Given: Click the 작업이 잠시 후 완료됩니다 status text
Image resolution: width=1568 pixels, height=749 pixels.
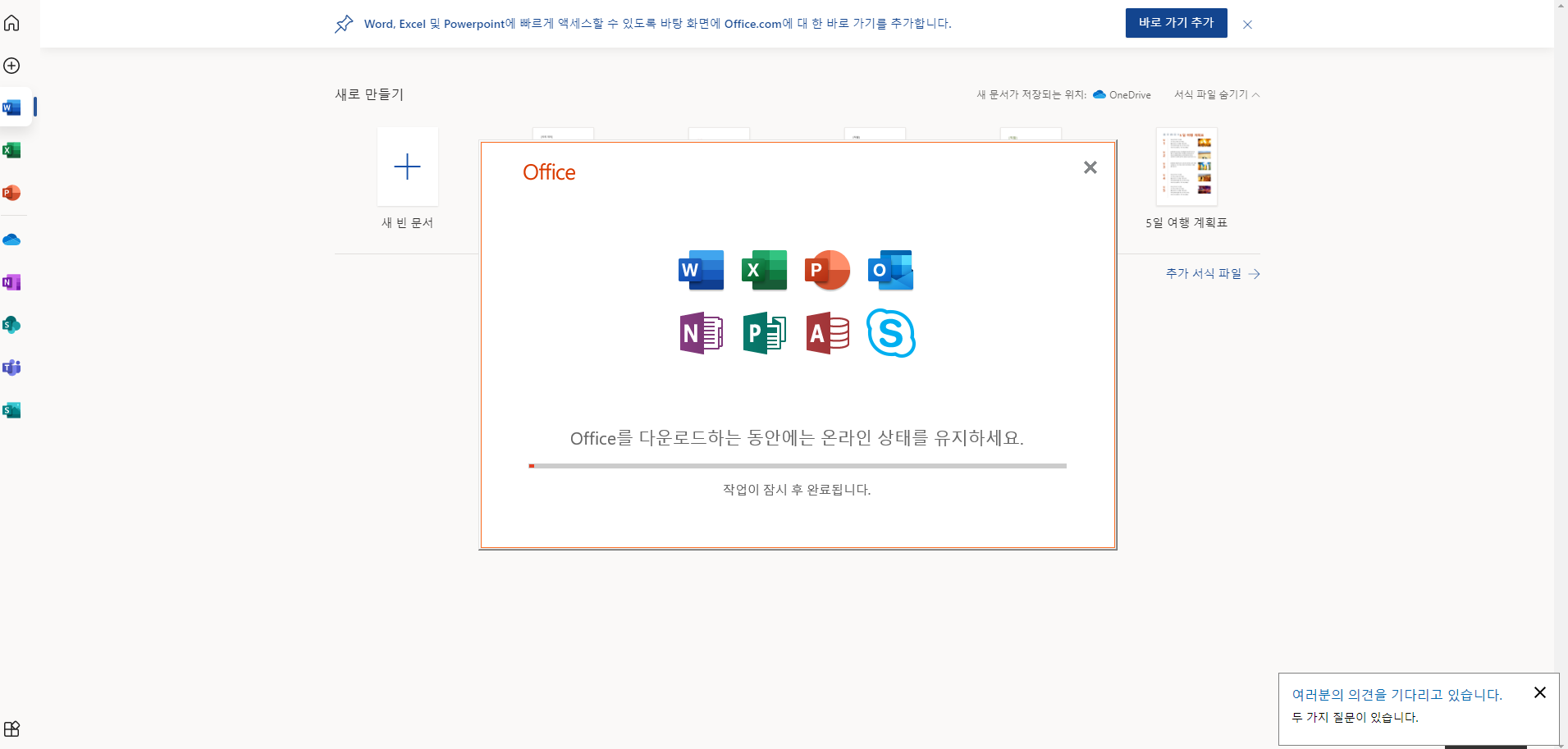Looking at the screenshot, I should [797, 490].
